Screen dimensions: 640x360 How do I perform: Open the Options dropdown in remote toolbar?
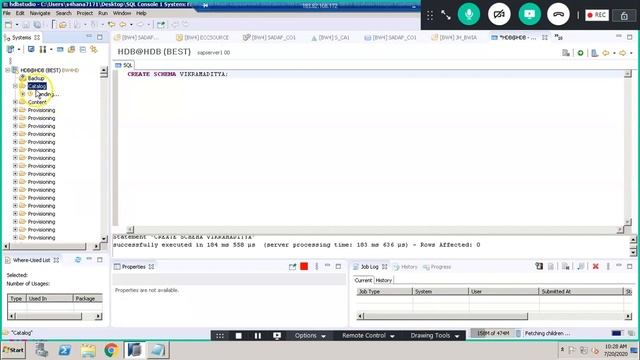(x=310, y=336)
